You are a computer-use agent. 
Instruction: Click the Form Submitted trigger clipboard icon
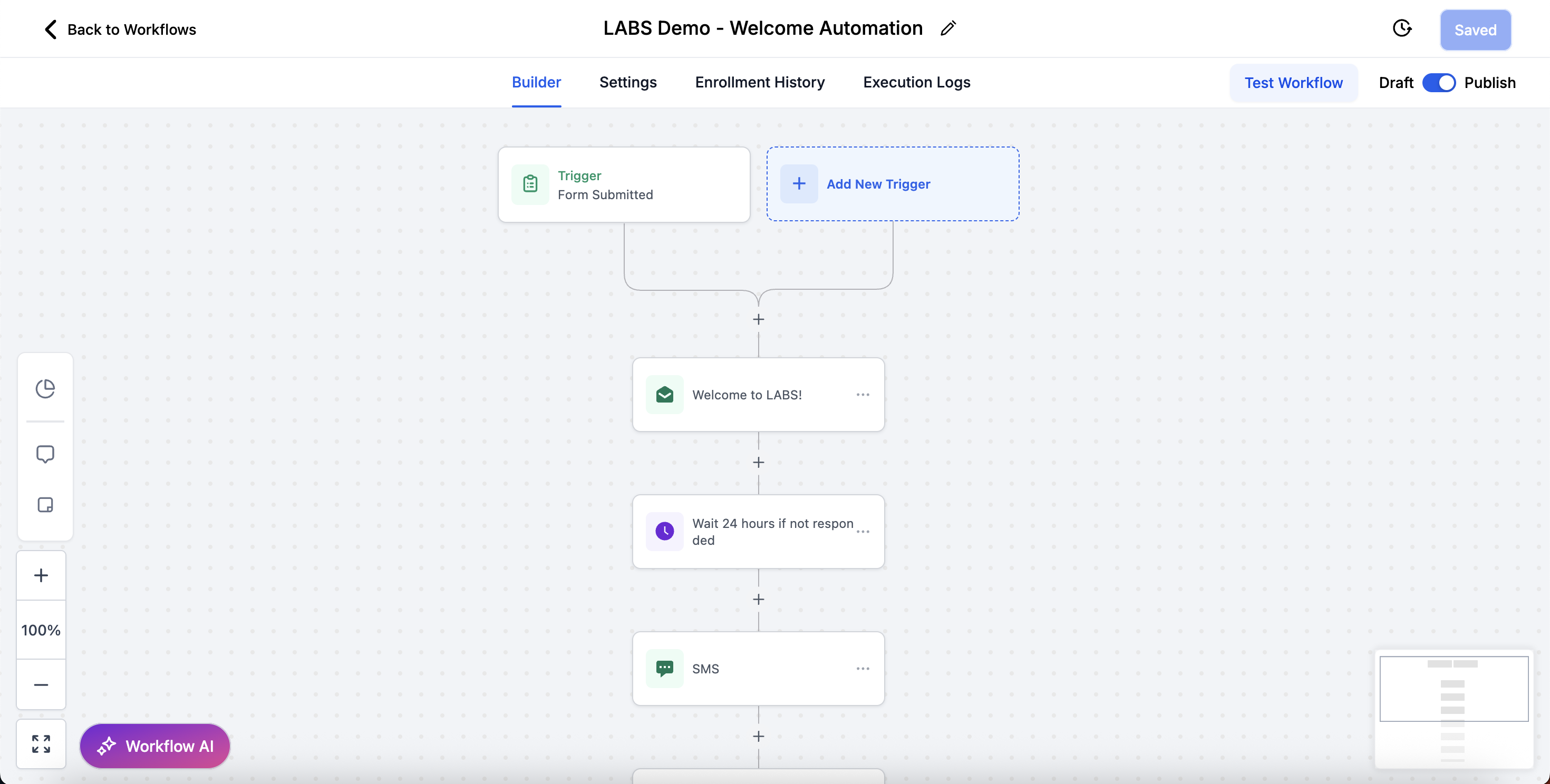click(530, 184)
